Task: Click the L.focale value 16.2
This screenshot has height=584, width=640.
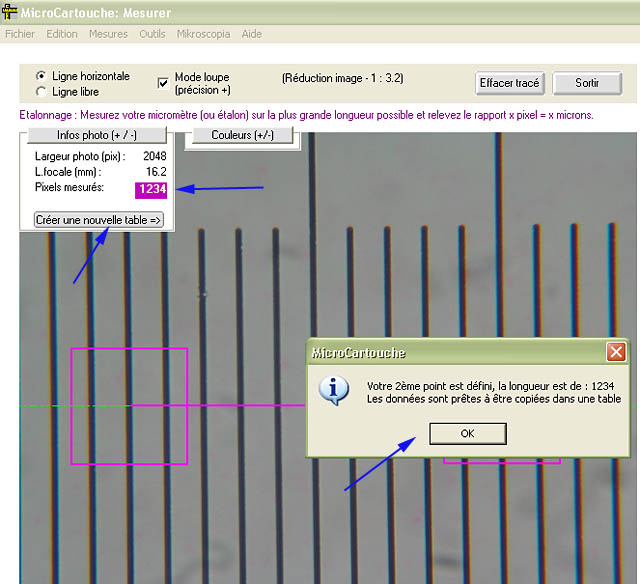Action: point(156,172)
